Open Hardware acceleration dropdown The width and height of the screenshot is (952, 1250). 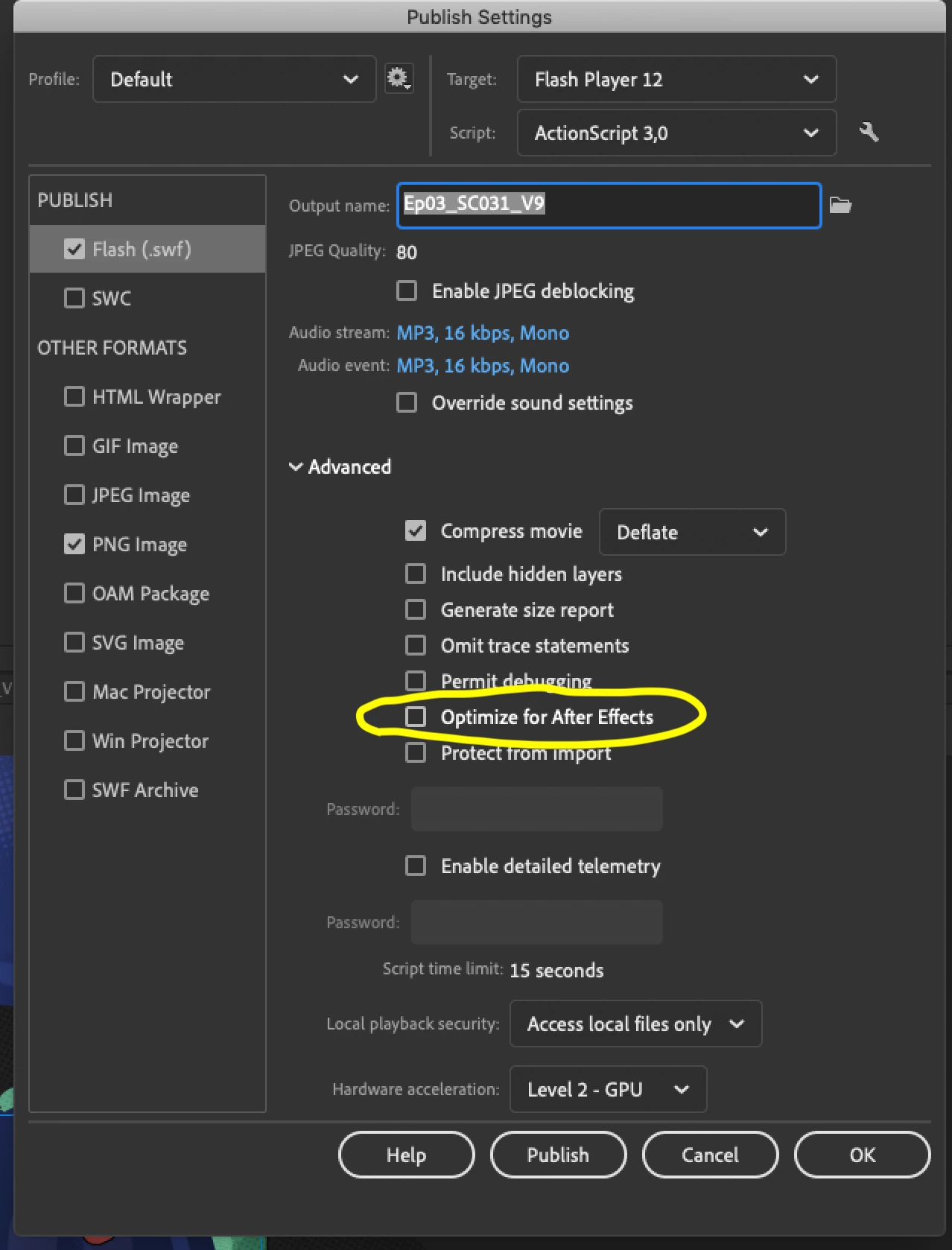[608, 1089]
